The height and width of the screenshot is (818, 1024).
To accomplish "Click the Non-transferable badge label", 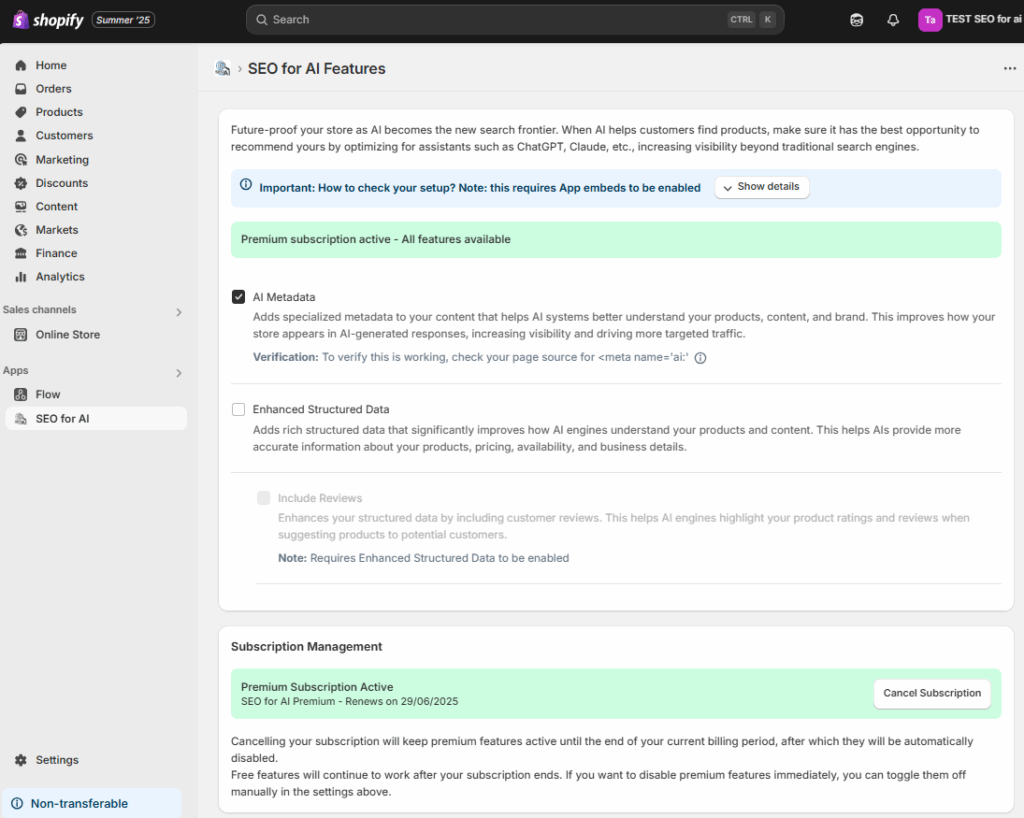I will tap(79, 804).
